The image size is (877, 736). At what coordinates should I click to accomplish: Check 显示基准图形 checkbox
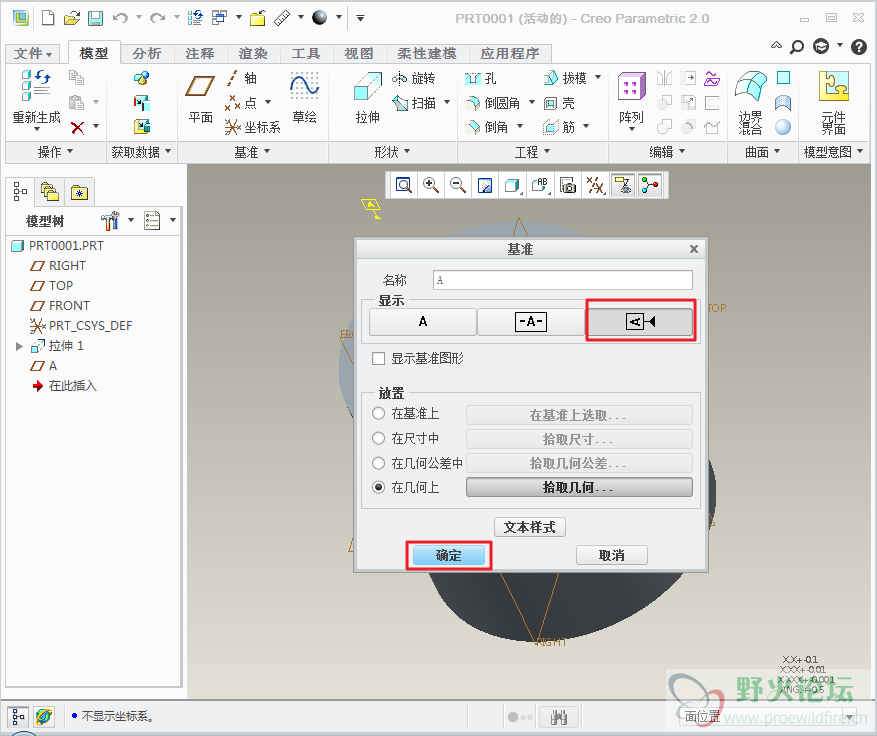(379, 358)
